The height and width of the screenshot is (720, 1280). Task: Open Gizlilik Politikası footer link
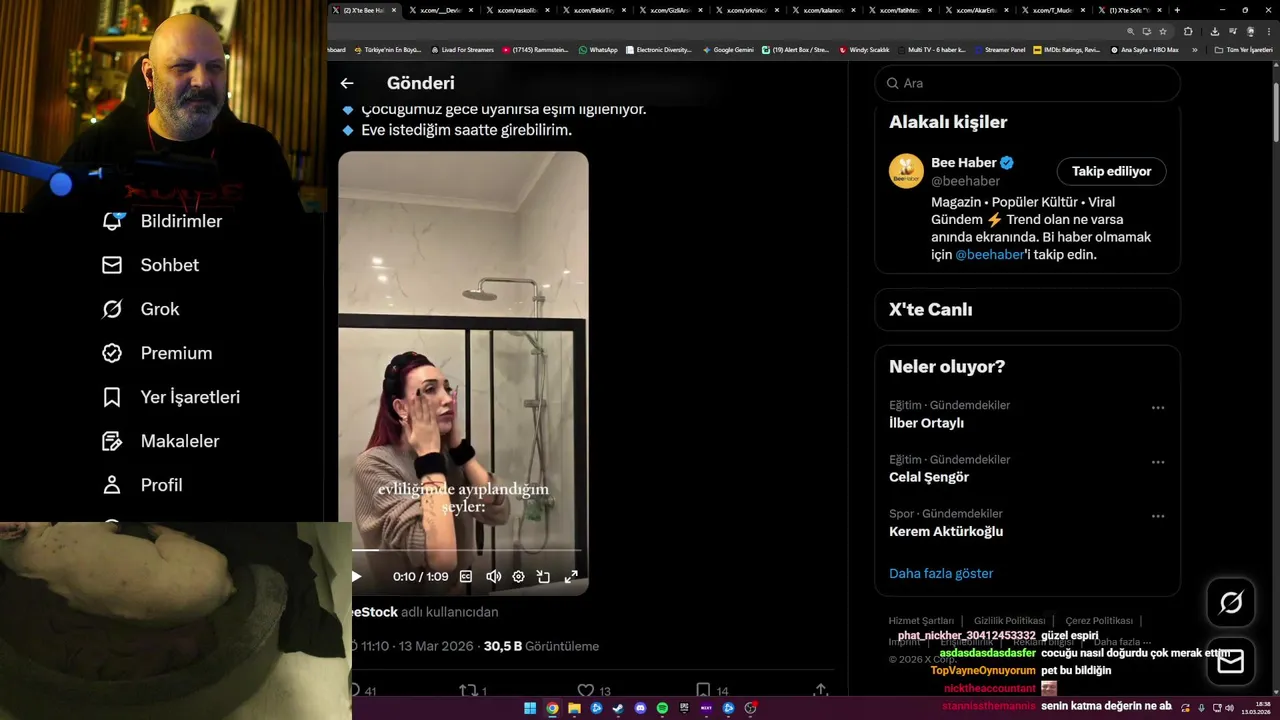(1009, 621)
